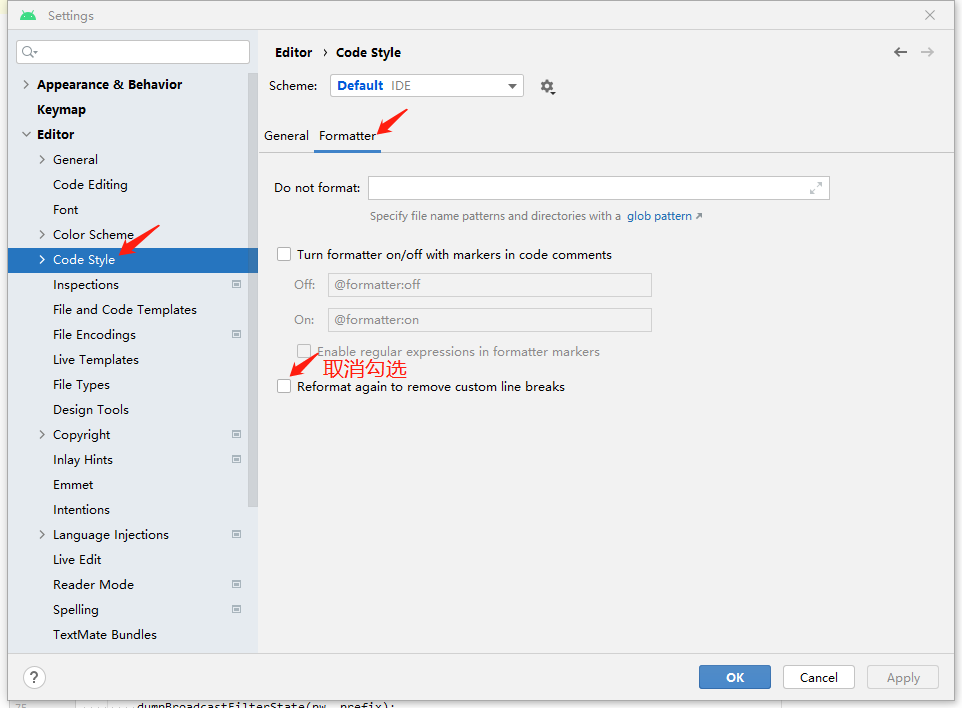Expand the Do not format field via its corner icon
This screenshot has width=962, height=708.
tap(817, 188)
